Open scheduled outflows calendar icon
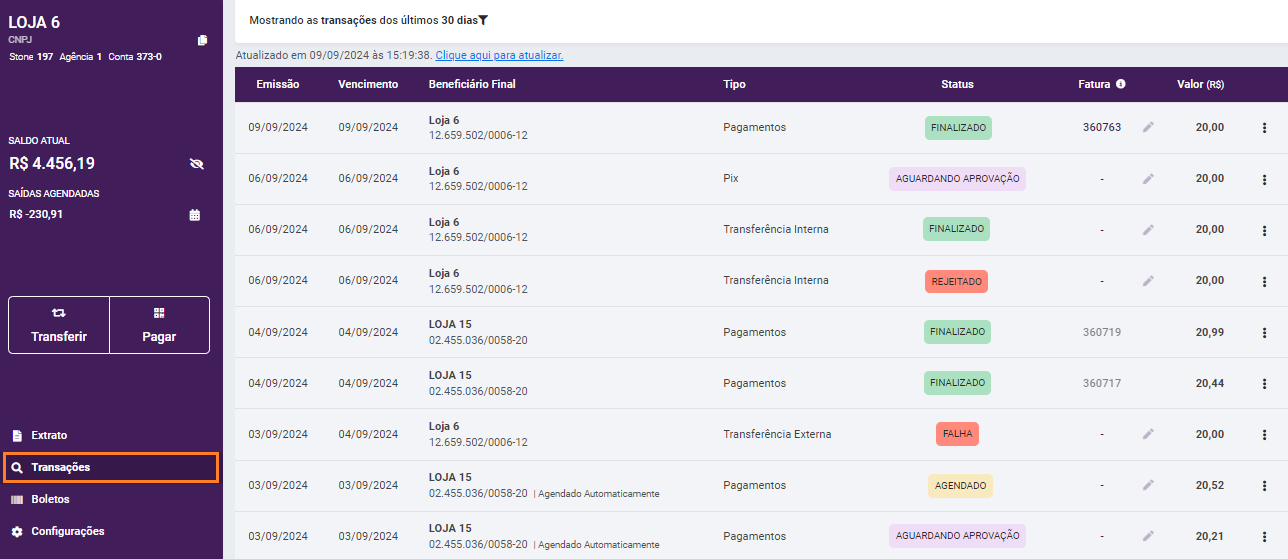Screen dimensions: 1288x559 [x=195, y=214]
